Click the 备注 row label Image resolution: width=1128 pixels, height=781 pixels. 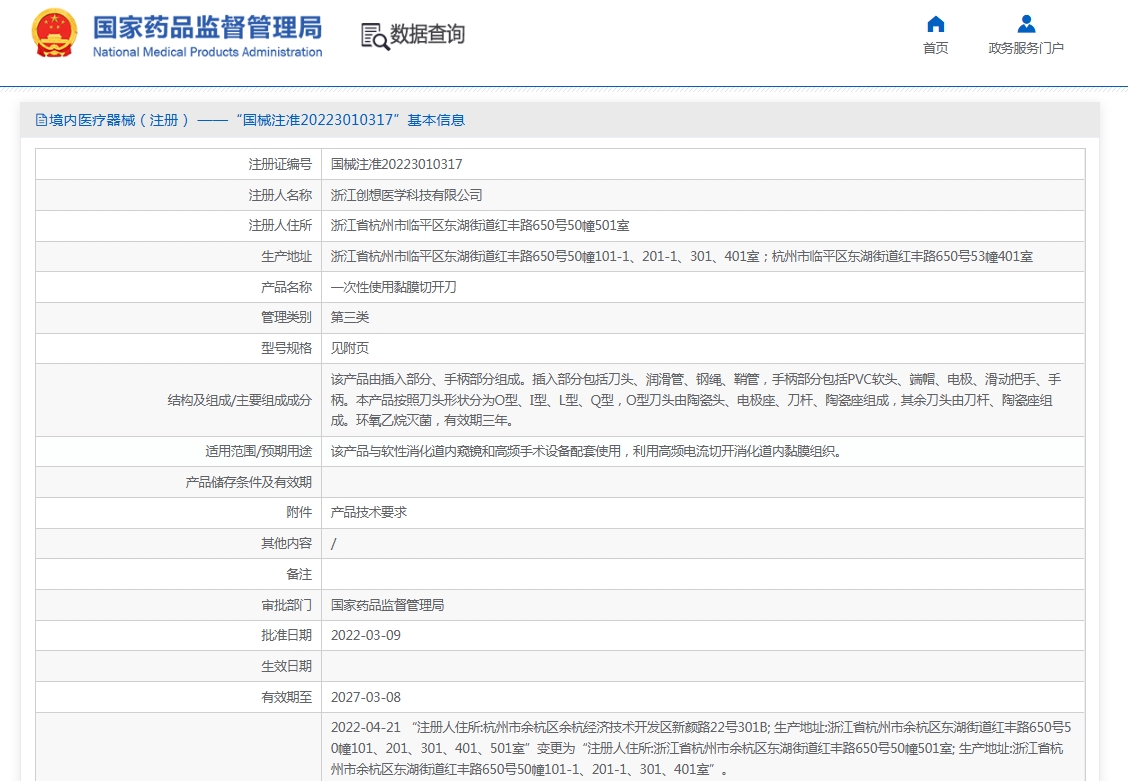[x=299, y=575]
